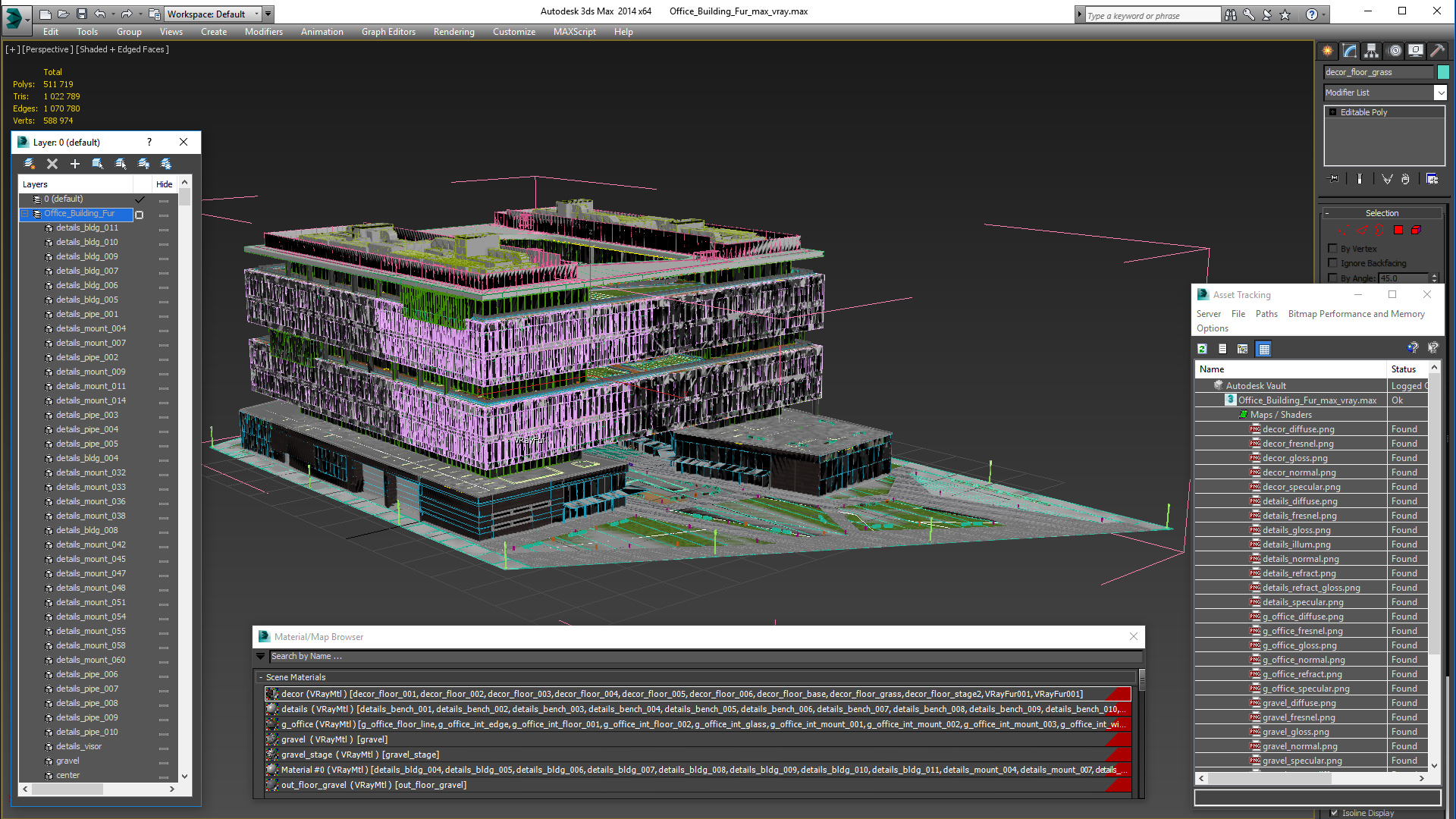Screen dimensions: 1456x819
Task: Click Pin Stack icon under modifier stack
Action: pyautogui.click(x=1334, y=179)
